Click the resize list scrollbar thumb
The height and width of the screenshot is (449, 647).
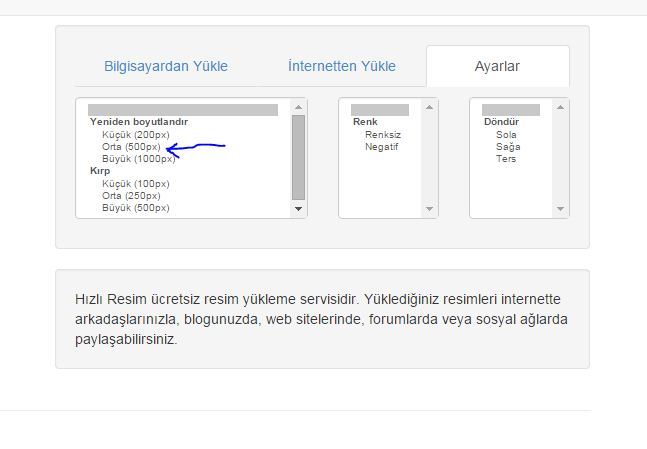(x=298, y=158)
